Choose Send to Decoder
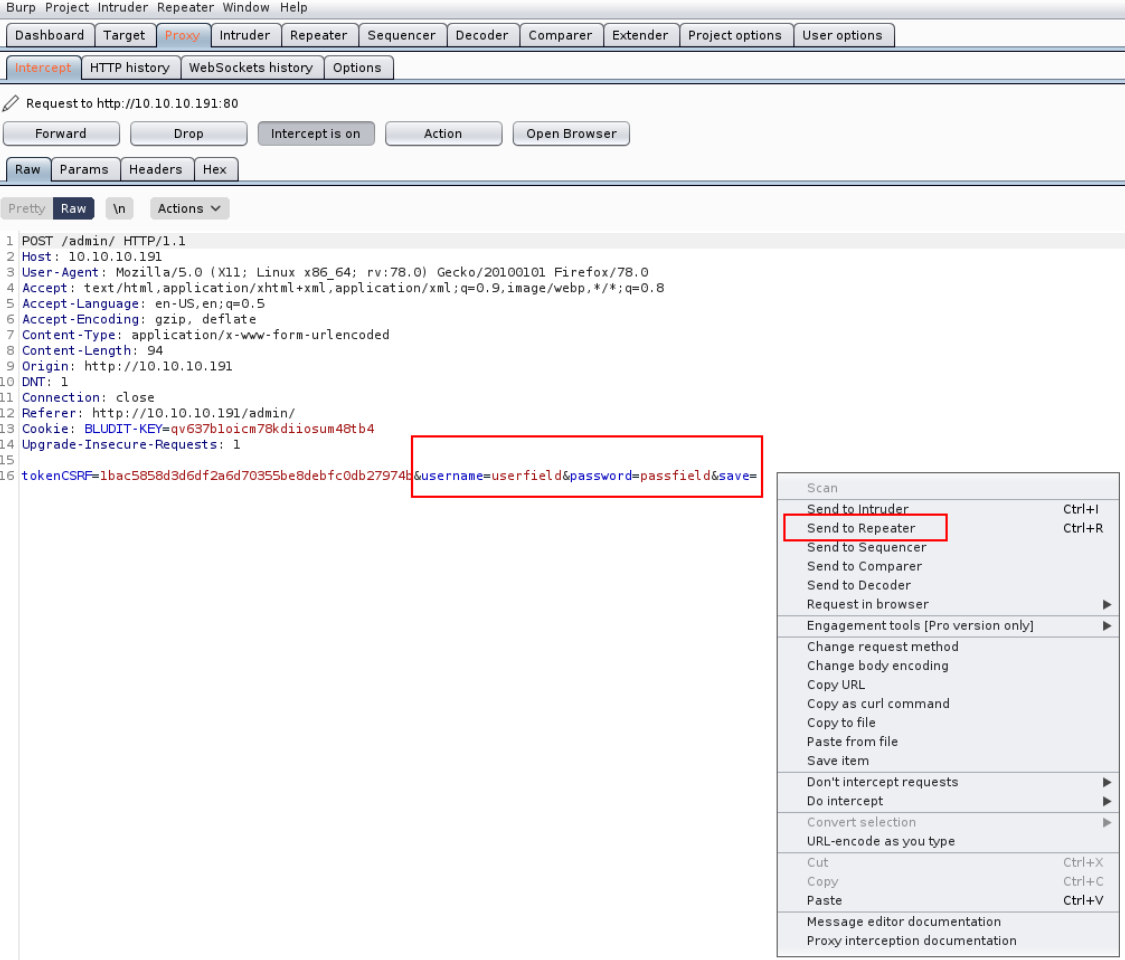The image size is (1125, 960). click(x=949, y=585)
